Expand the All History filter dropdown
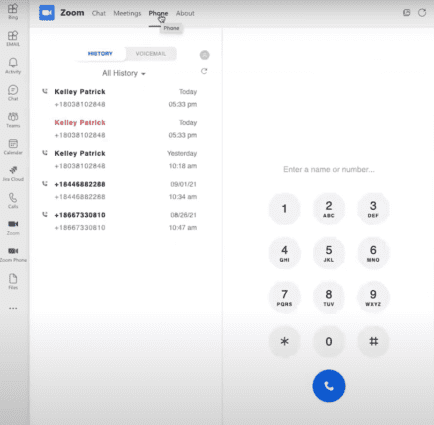 tap(124, 73)
